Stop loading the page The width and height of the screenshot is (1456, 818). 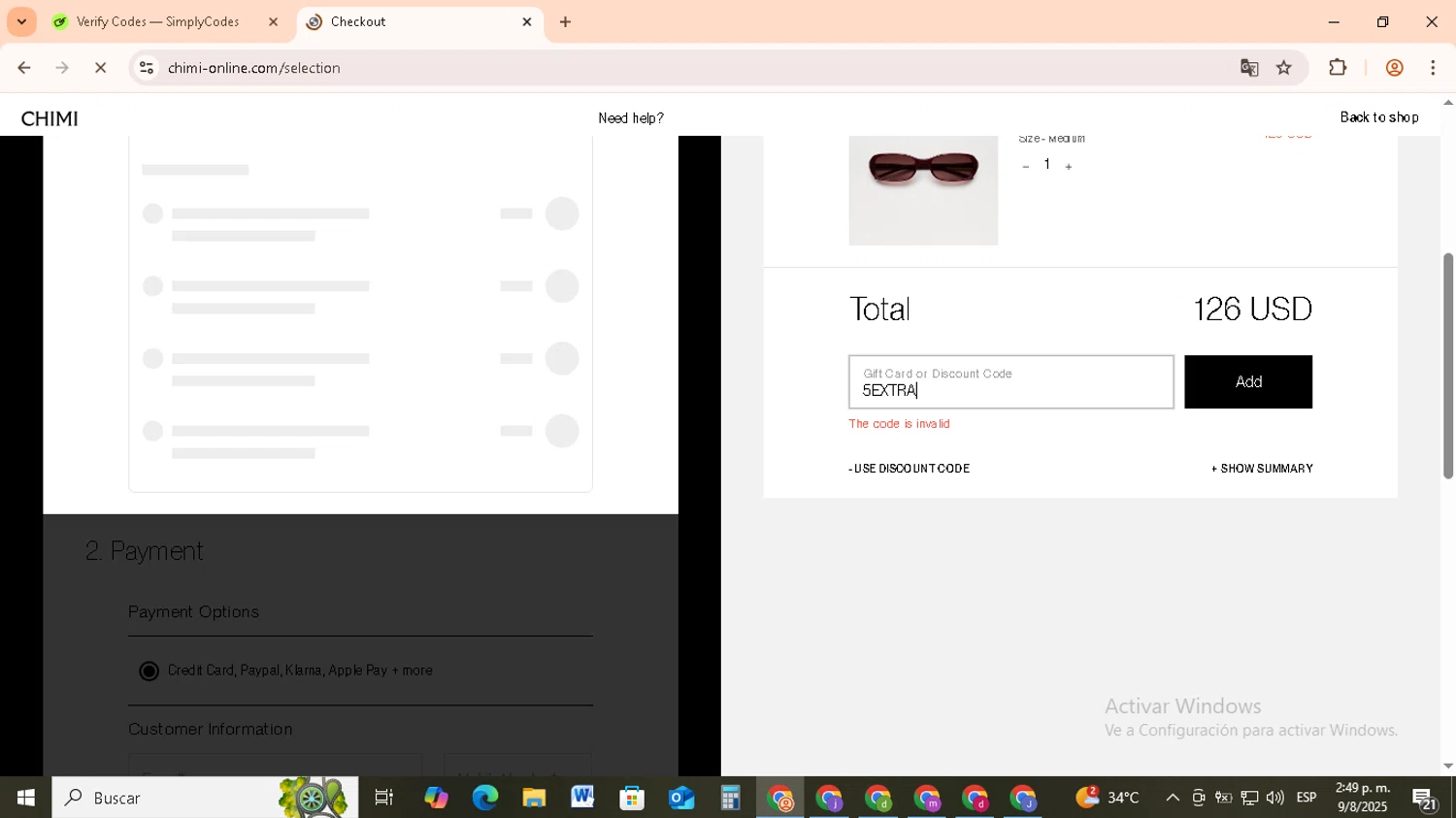(100, 68)
